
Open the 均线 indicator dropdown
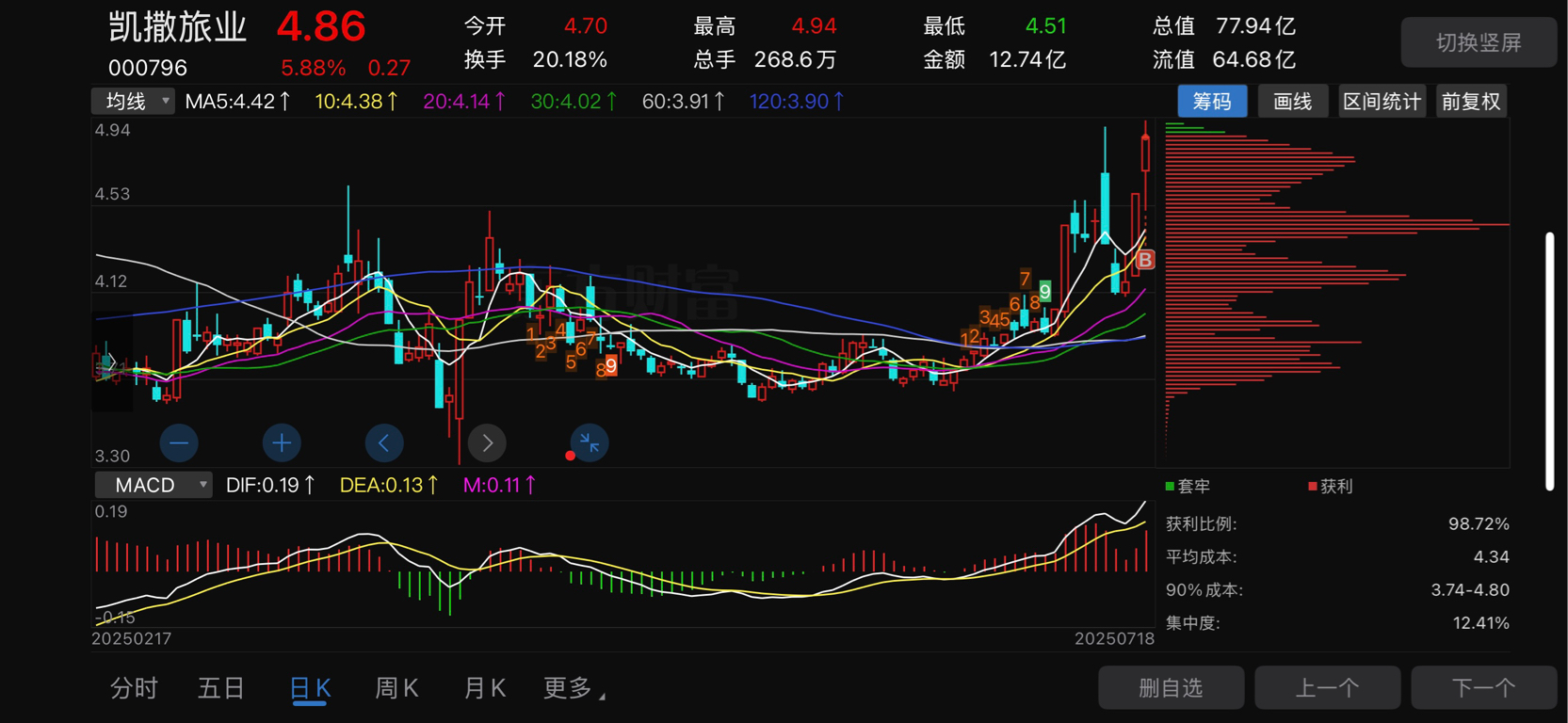(x=133, y=101)
